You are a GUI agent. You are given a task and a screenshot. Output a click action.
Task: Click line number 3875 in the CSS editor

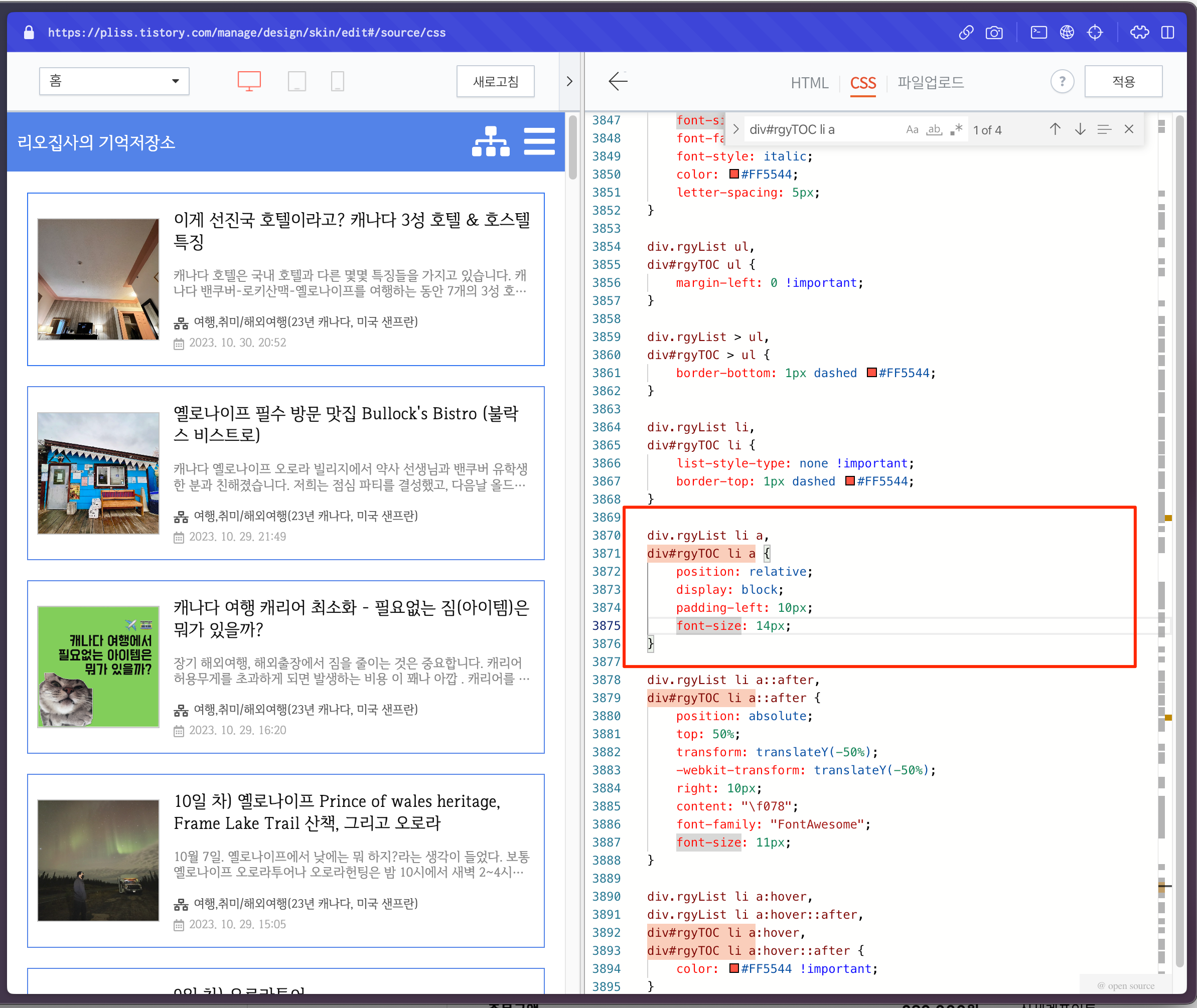(608, 626)
